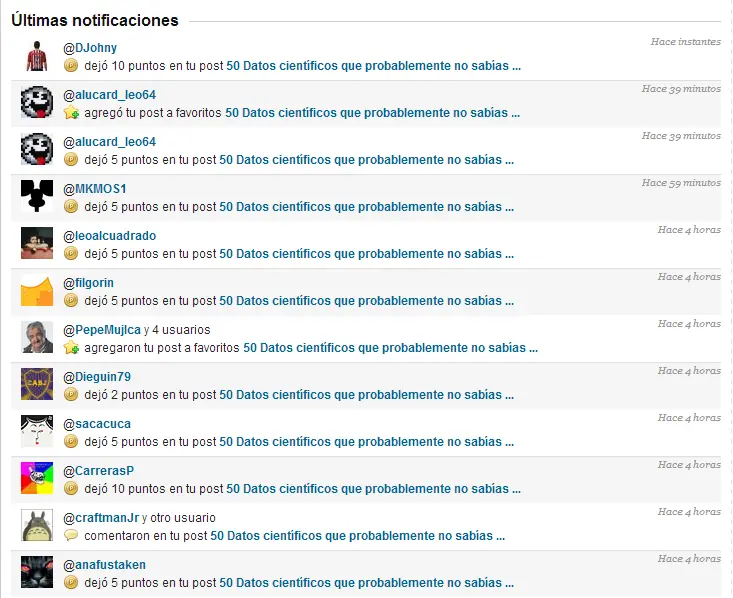The image size is (733, 598).
Task: Click the favorites star icon in alucard_leo64's notification
Action: tap(71, 112)
